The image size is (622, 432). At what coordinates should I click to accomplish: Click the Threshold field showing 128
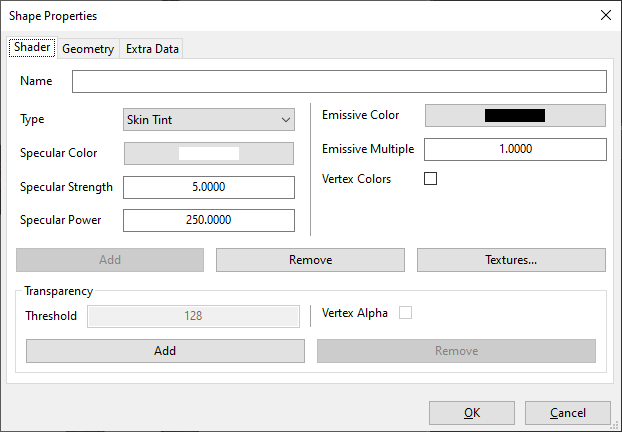tap(193, 316)
